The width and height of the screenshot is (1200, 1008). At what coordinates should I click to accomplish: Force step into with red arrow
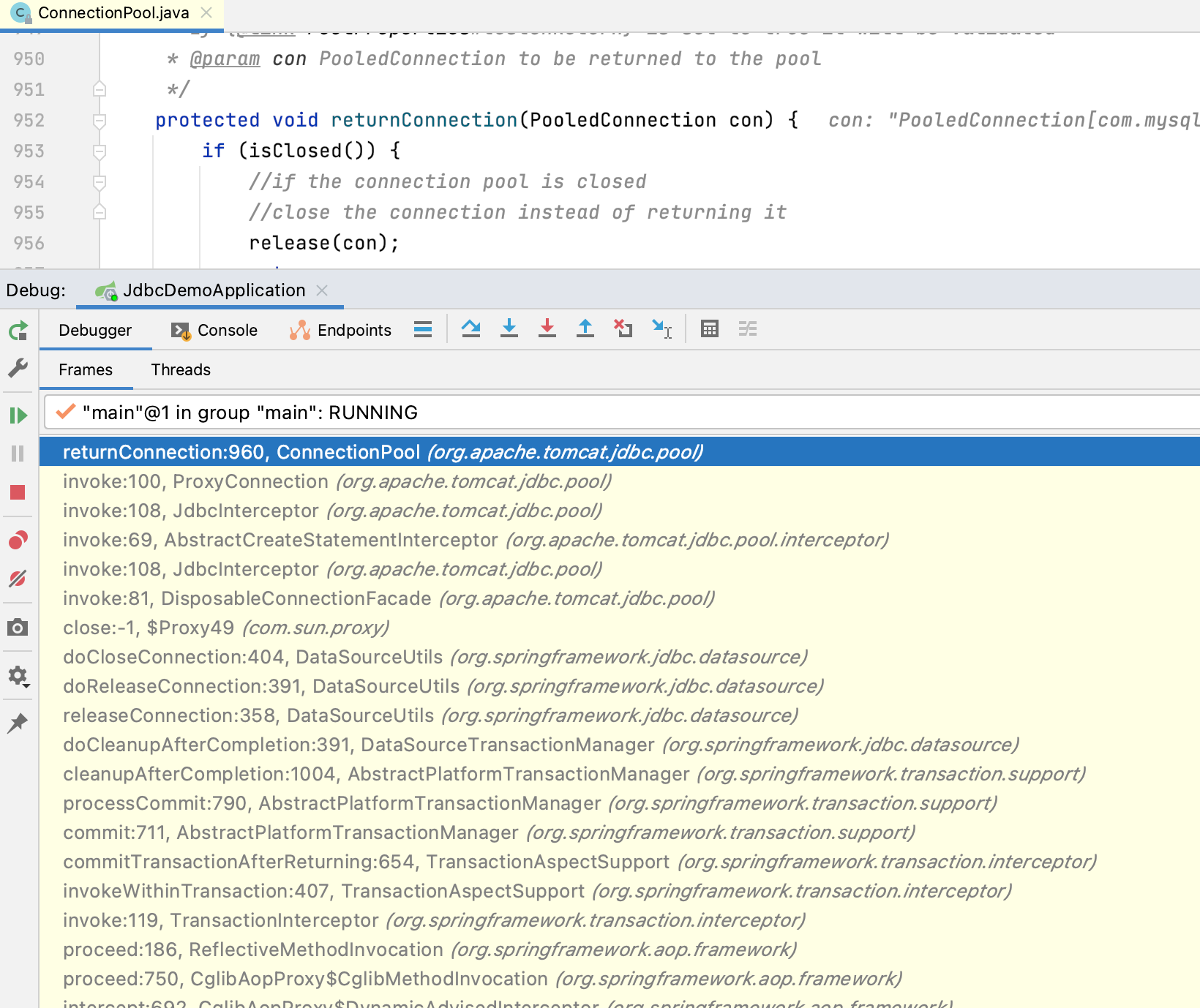(x=547, y=329)
